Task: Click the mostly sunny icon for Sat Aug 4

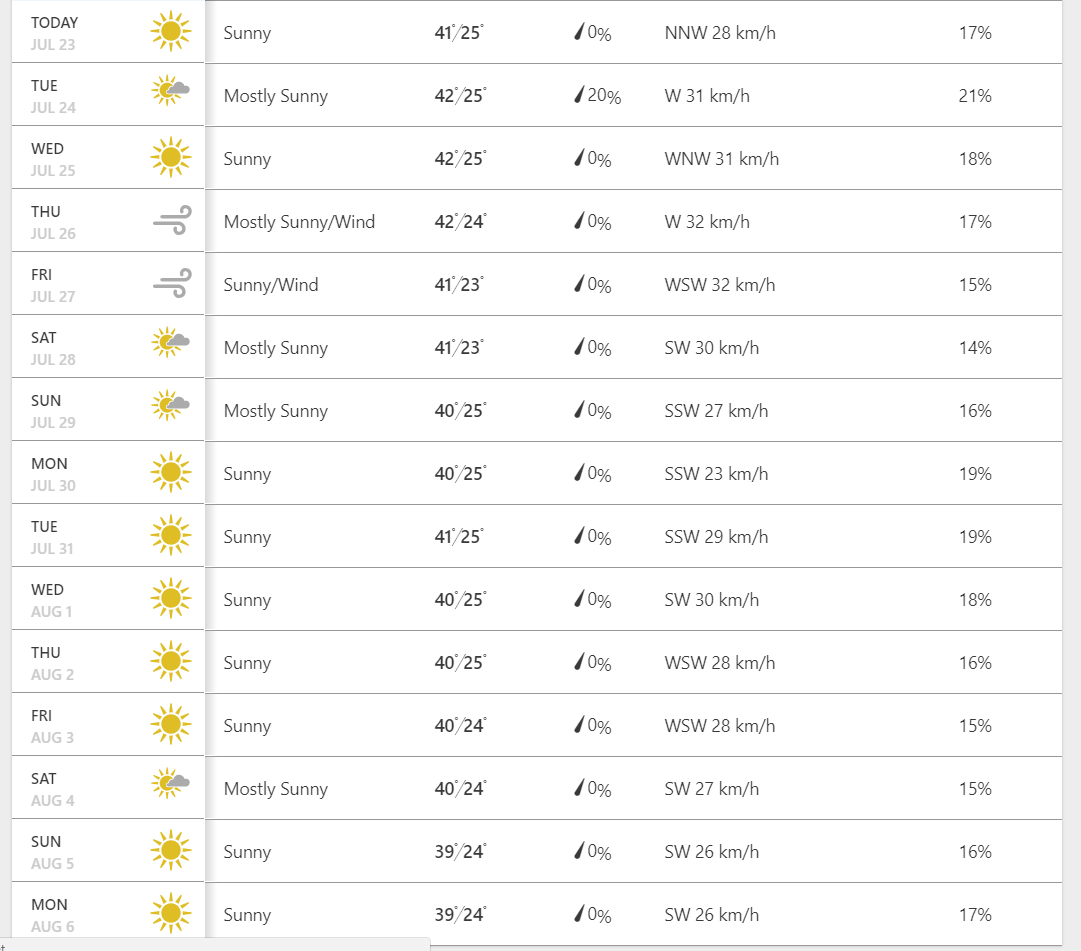Action: [x=170, y=786]
